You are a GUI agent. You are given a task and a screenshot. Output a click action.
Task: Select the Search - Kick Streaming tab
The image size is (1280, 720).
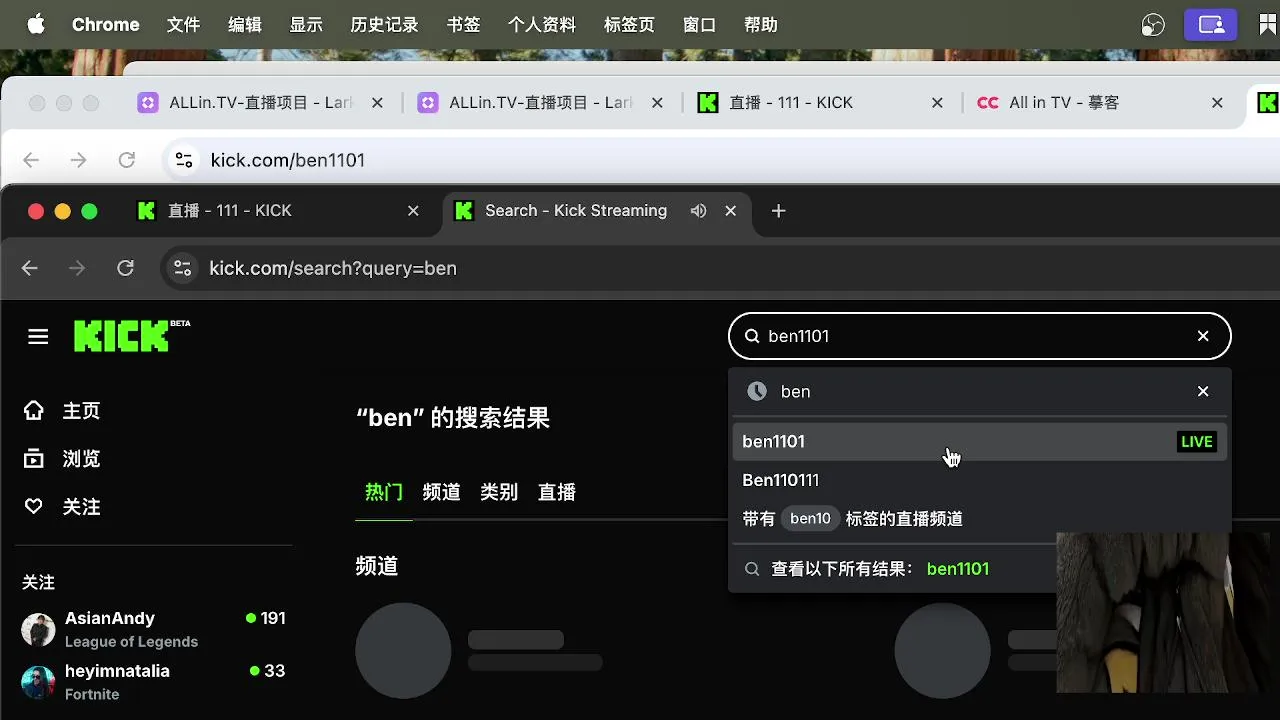tap(595, 211)
